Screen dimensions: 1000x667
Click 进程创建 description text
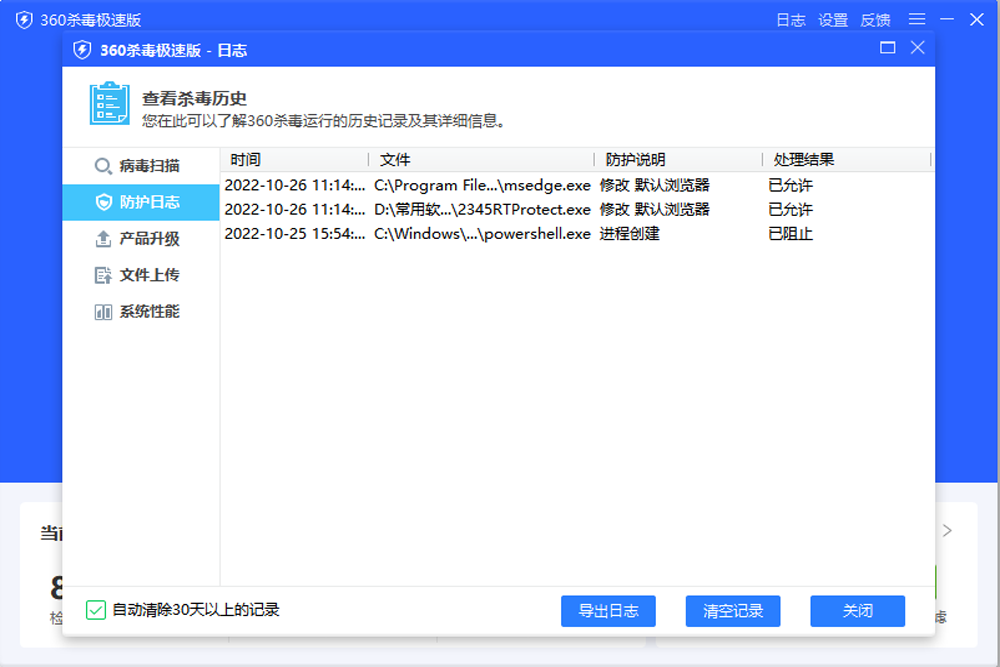tap(629, 234)
